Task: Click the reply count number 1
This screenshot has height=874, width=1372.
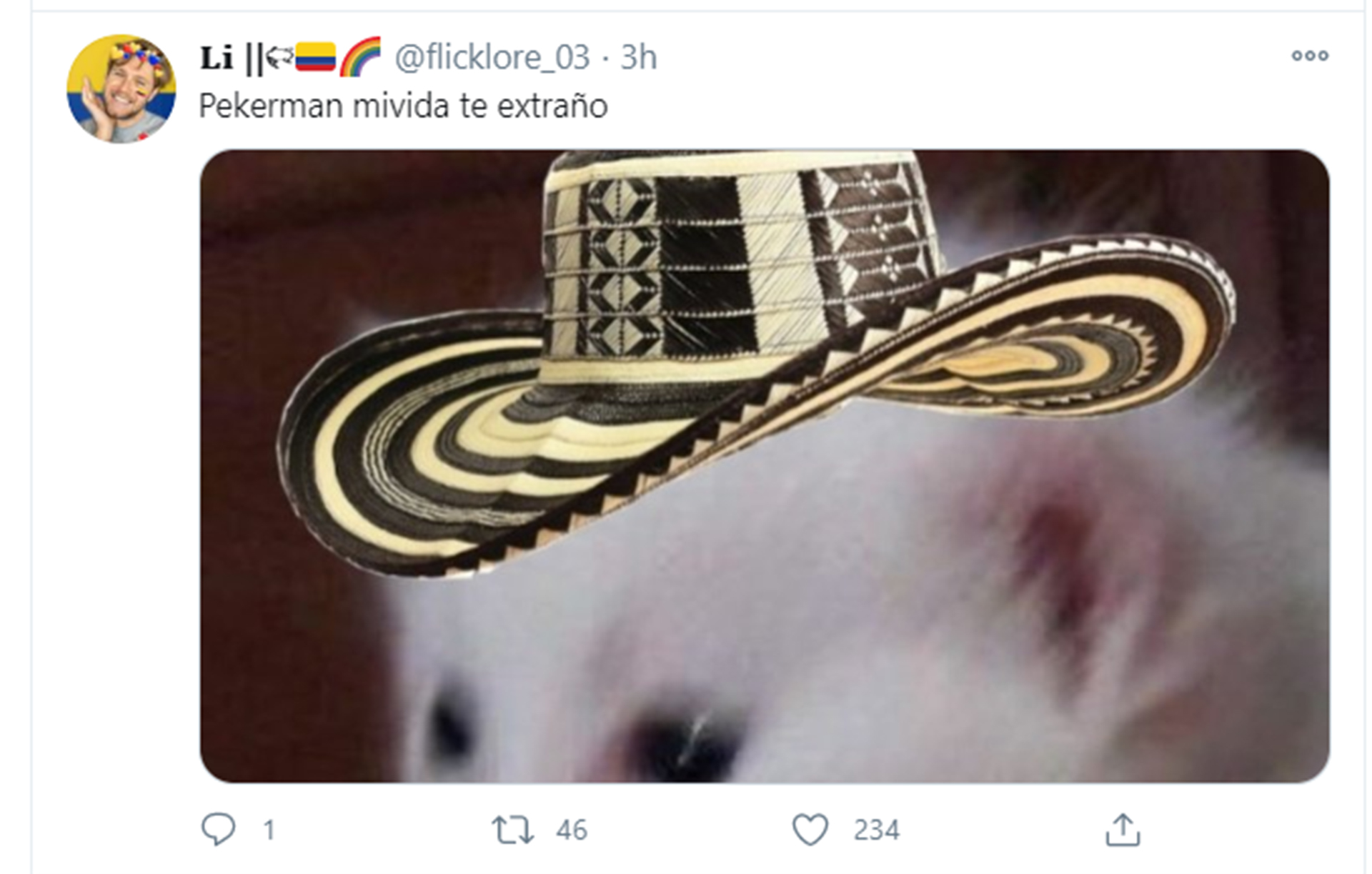Action: click(x=269, y=830)
